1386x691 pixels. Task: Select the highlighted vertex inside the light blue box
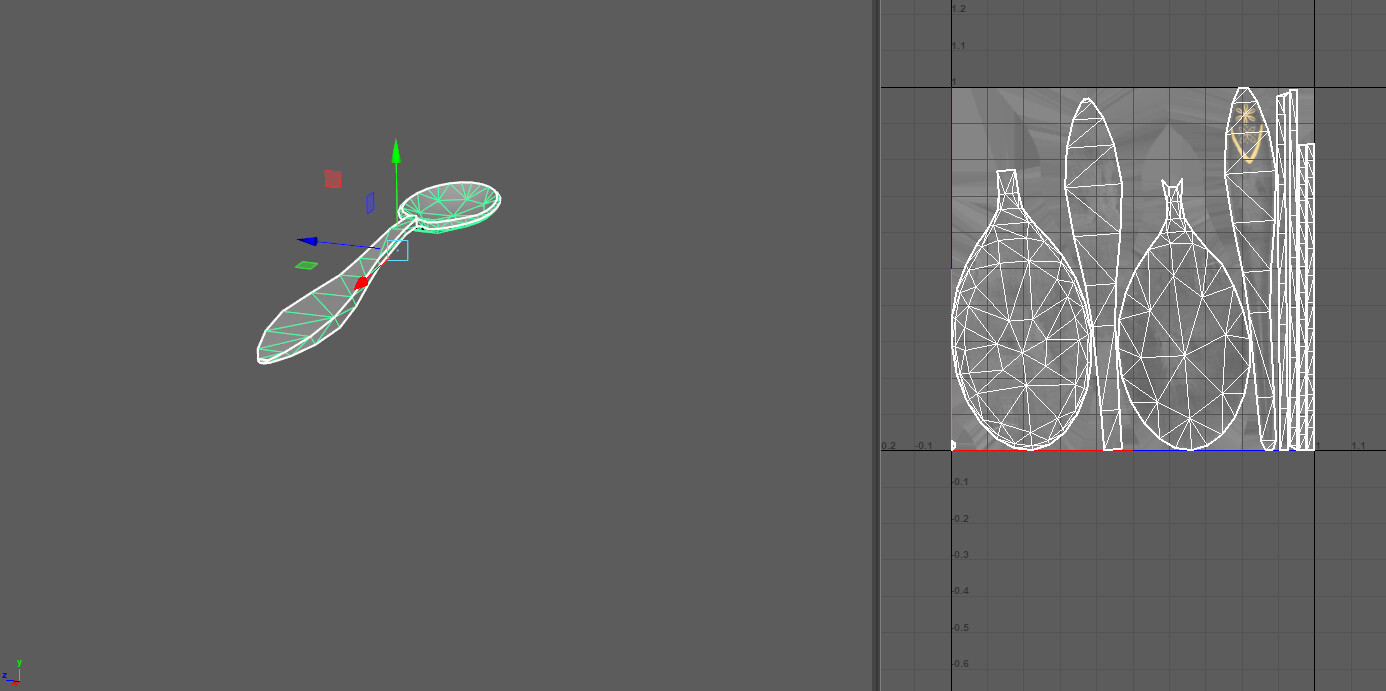tap(399, 251)
